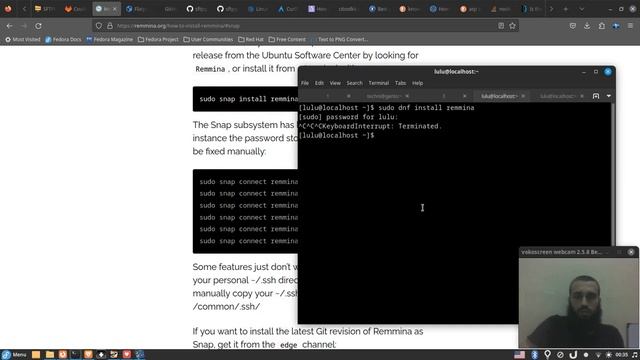Image resolution: width=640 pixels, height=360 pixels.
Task: Click the sudo snap install remmina code block
Action: point(246,99)
